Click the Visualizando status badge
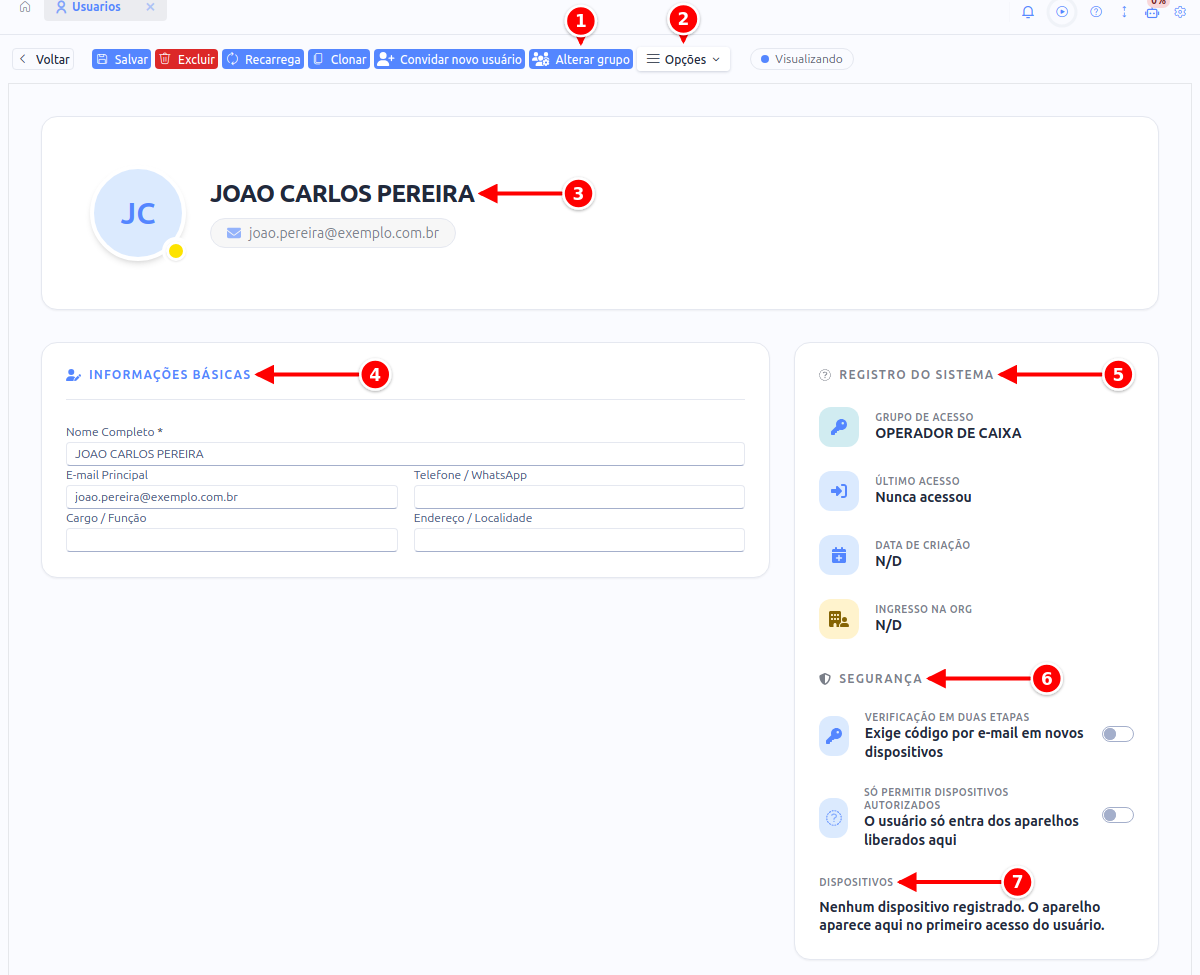The width and height of the screenshot is (1200, 975). (x=802, y=59)
